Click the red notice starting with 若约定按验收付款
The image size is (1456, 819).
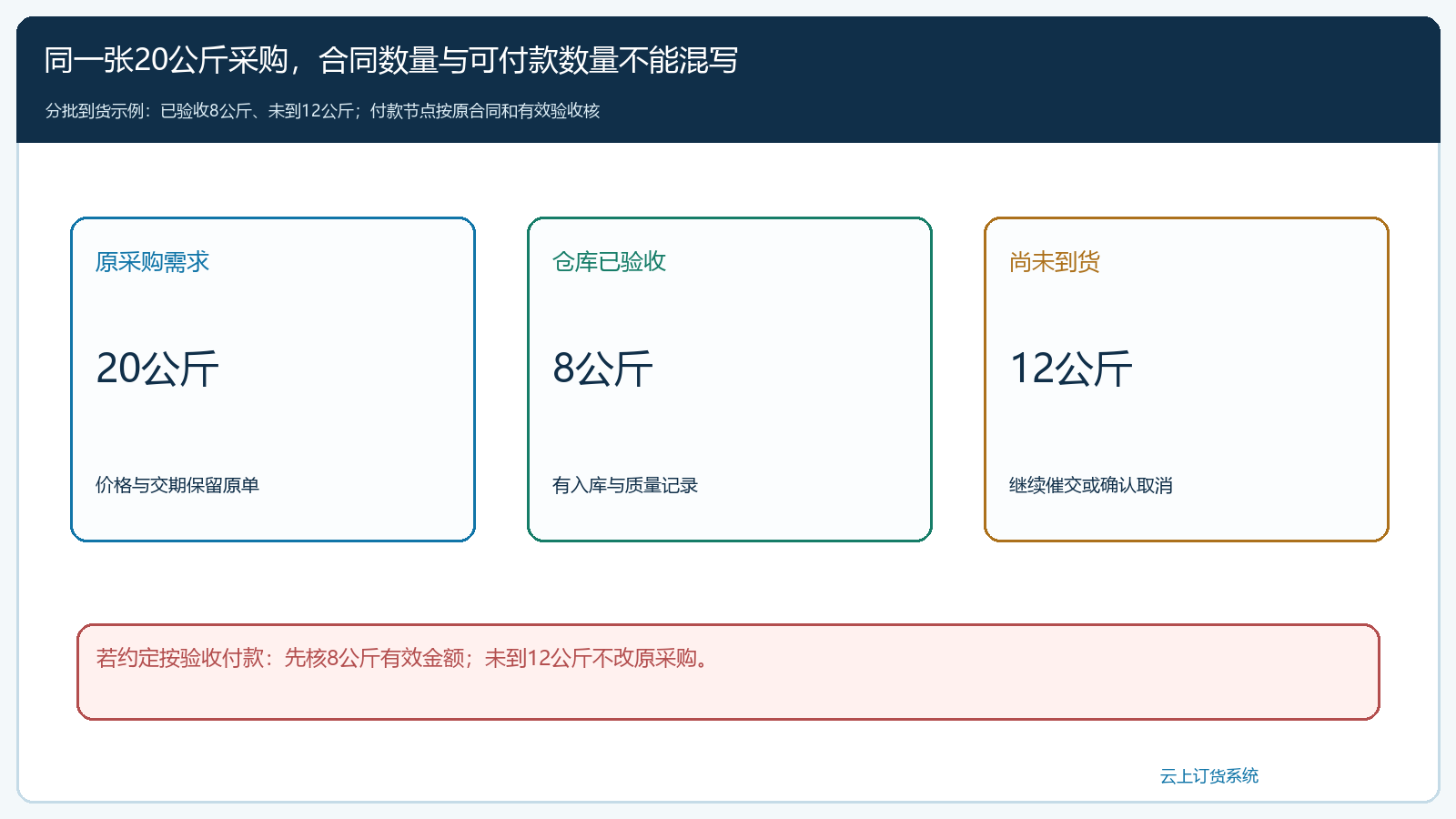point(728,672)
